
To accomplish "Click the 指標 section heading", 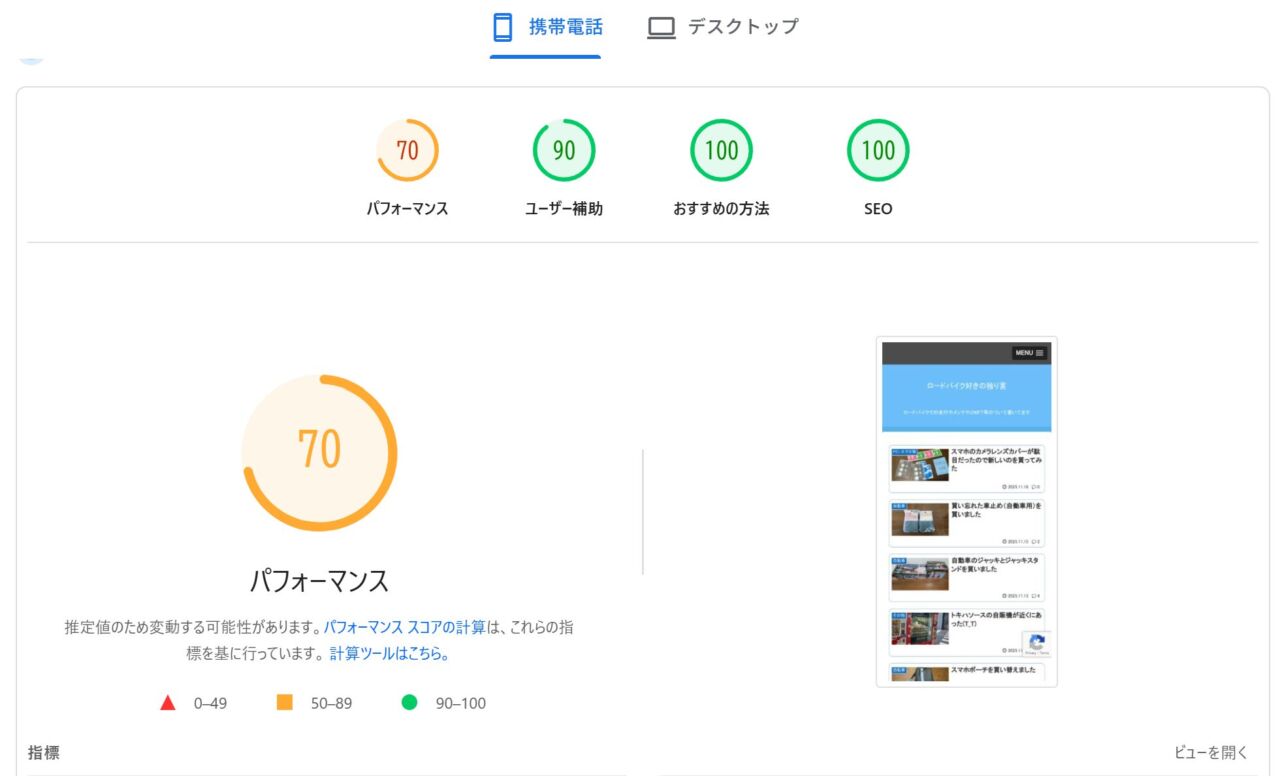I will (x=44, y=753).
